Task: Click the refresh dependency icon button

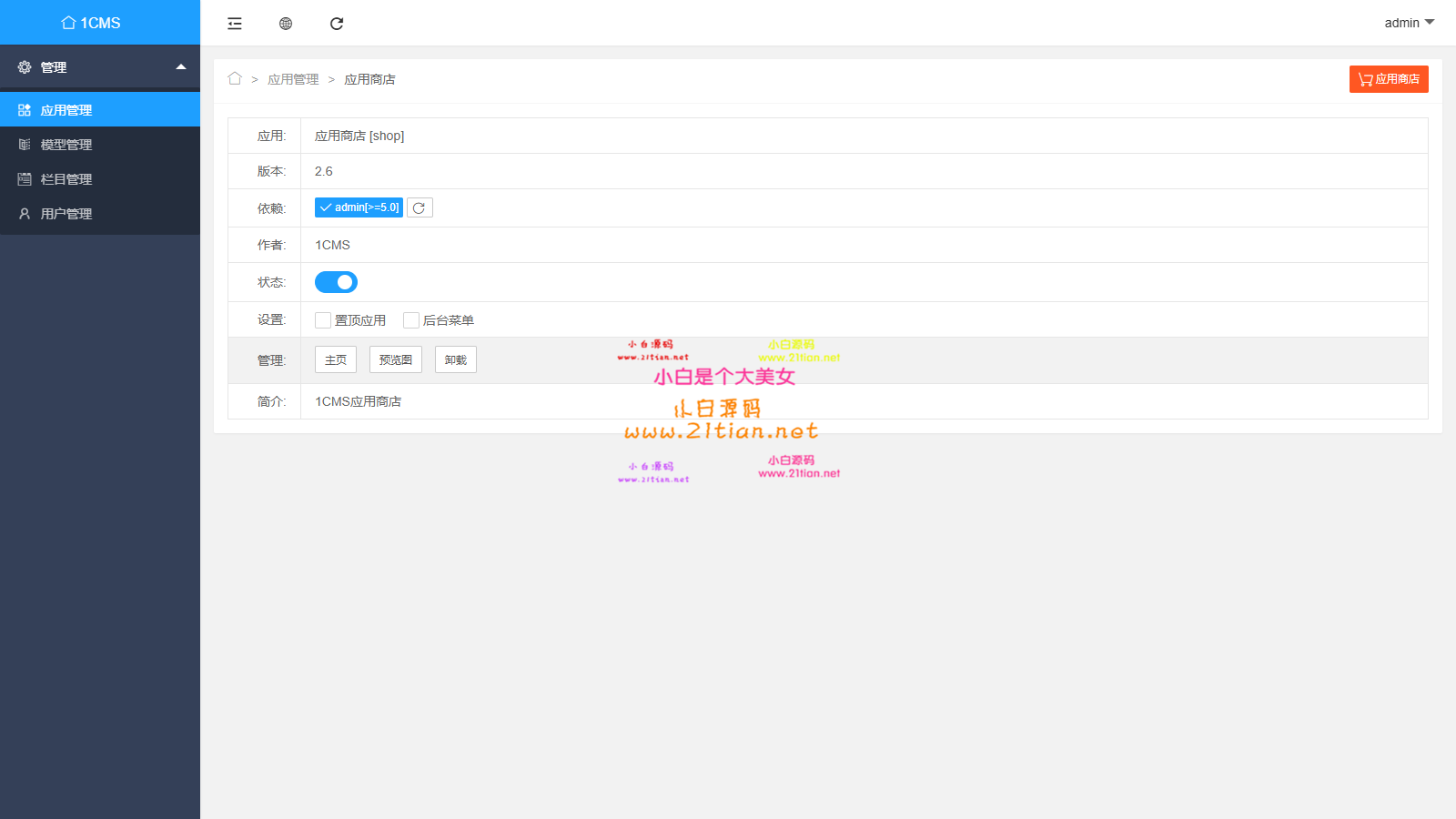Action: pos(420,208)
